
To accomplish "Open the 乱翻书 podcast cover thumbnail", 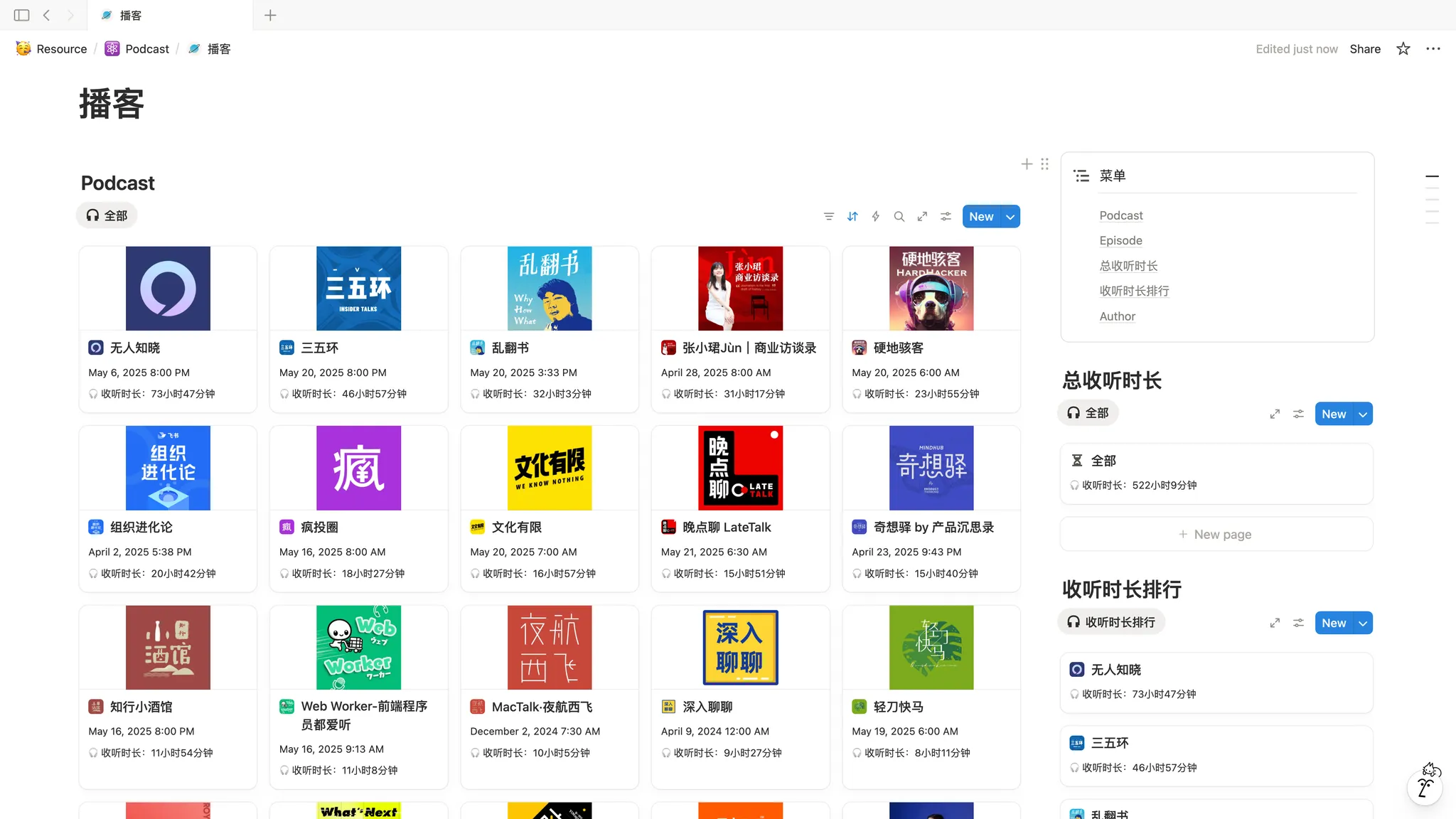I will (x=549, y=289).
